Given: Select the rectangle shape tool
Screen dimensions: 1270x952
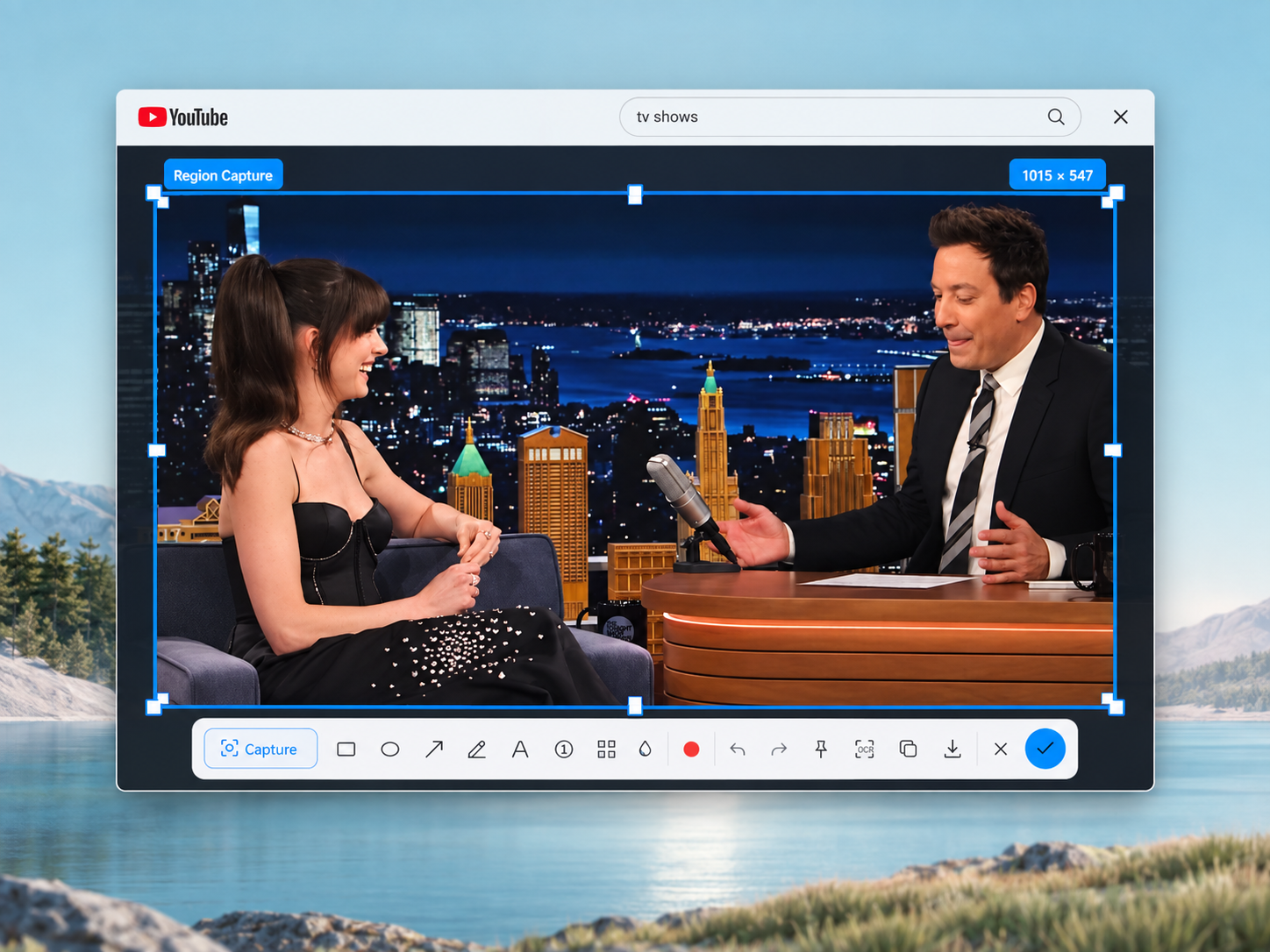Looking at the screenshot, I should (346, 750).
